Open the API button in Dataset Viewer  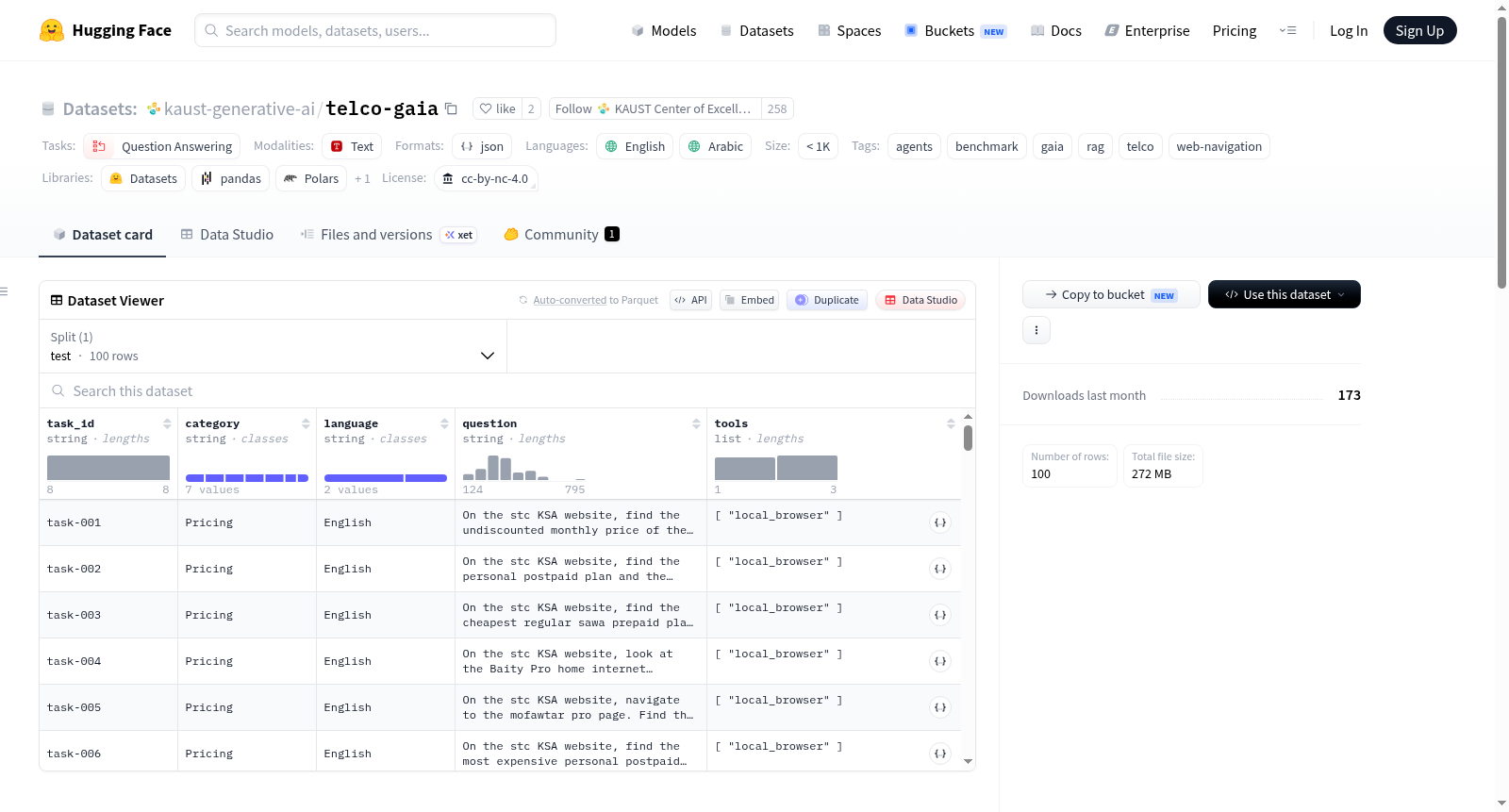coord(690,300)
